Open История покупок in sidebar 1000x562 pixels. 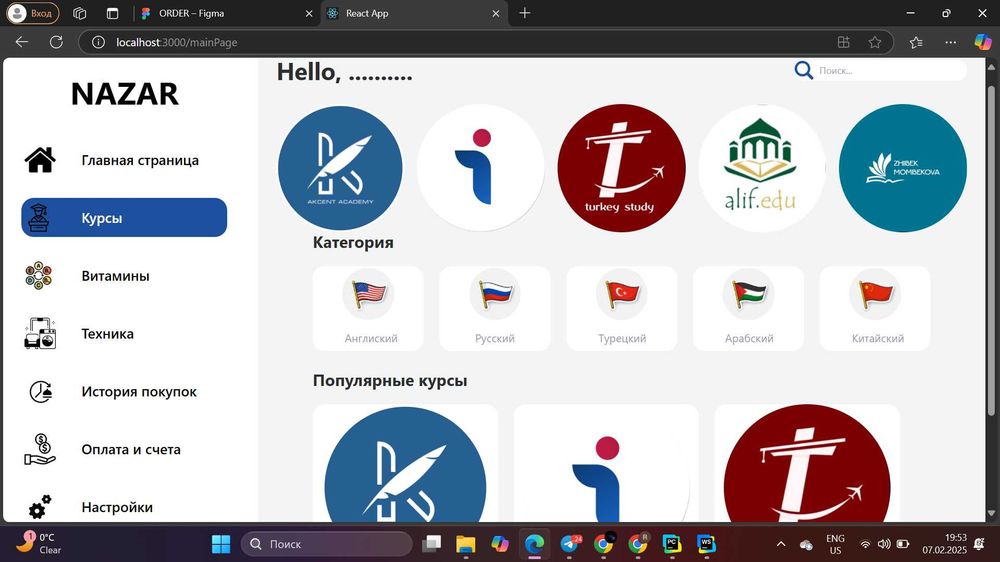pos(124,392)
